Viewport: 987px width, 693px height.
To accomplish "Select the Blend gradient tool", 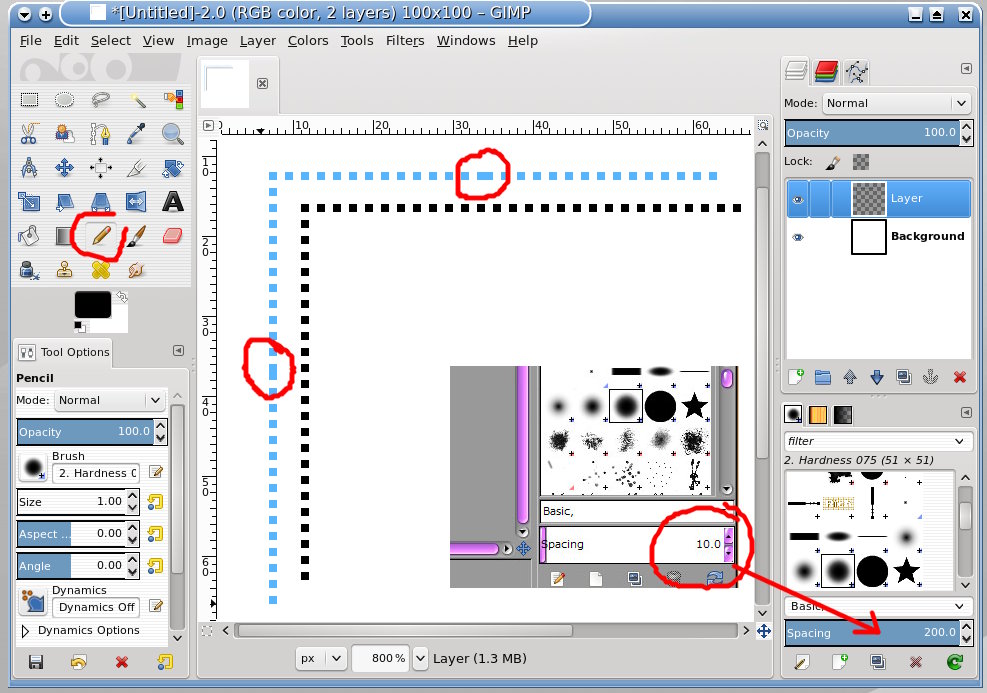I will [x=64, y=236].
